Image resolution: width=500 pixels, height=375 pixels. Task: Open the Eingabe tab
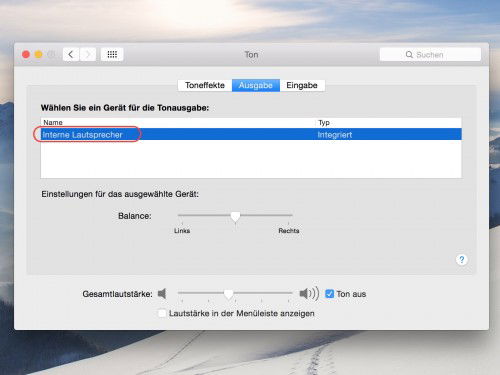coord(302,85)
